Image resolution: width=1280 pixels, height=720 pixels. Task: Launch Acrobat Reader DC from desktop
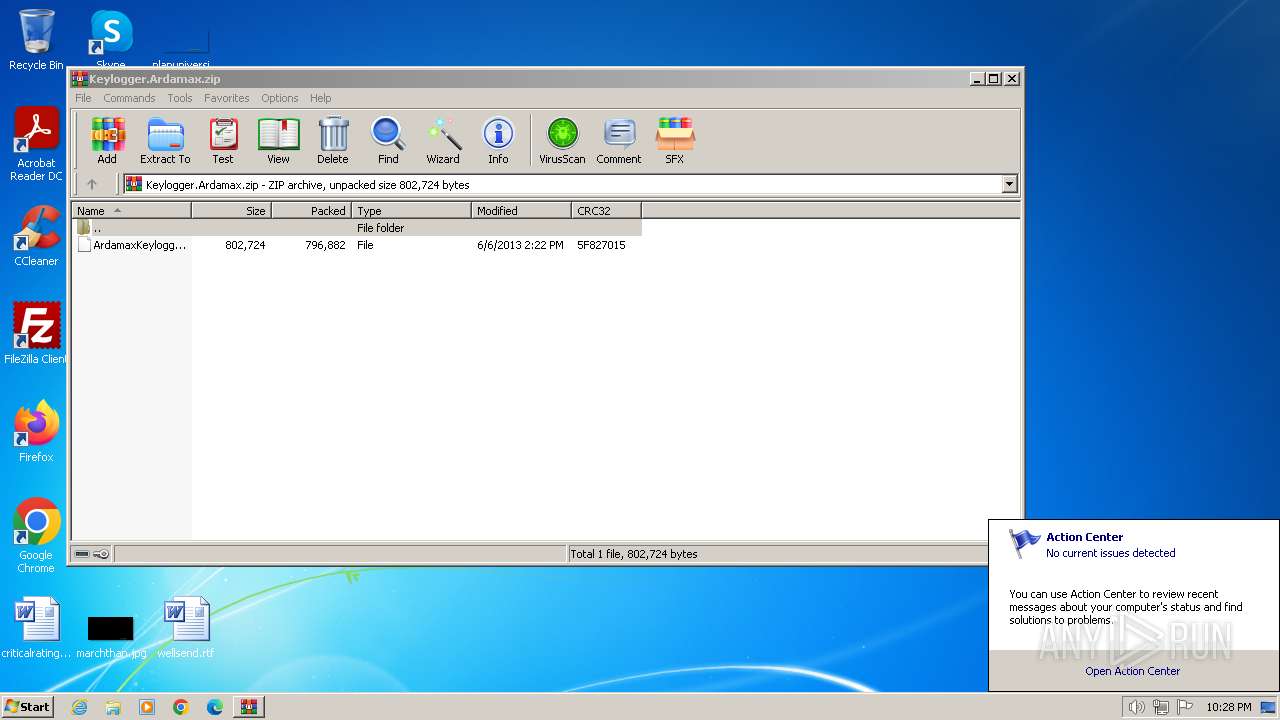tap(36, 145)
